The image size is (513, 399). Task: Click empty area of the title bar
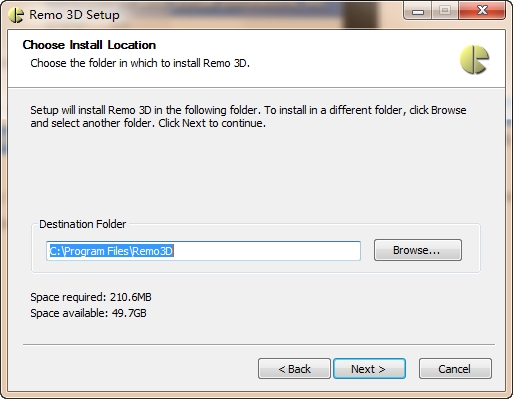click(260, 15)
